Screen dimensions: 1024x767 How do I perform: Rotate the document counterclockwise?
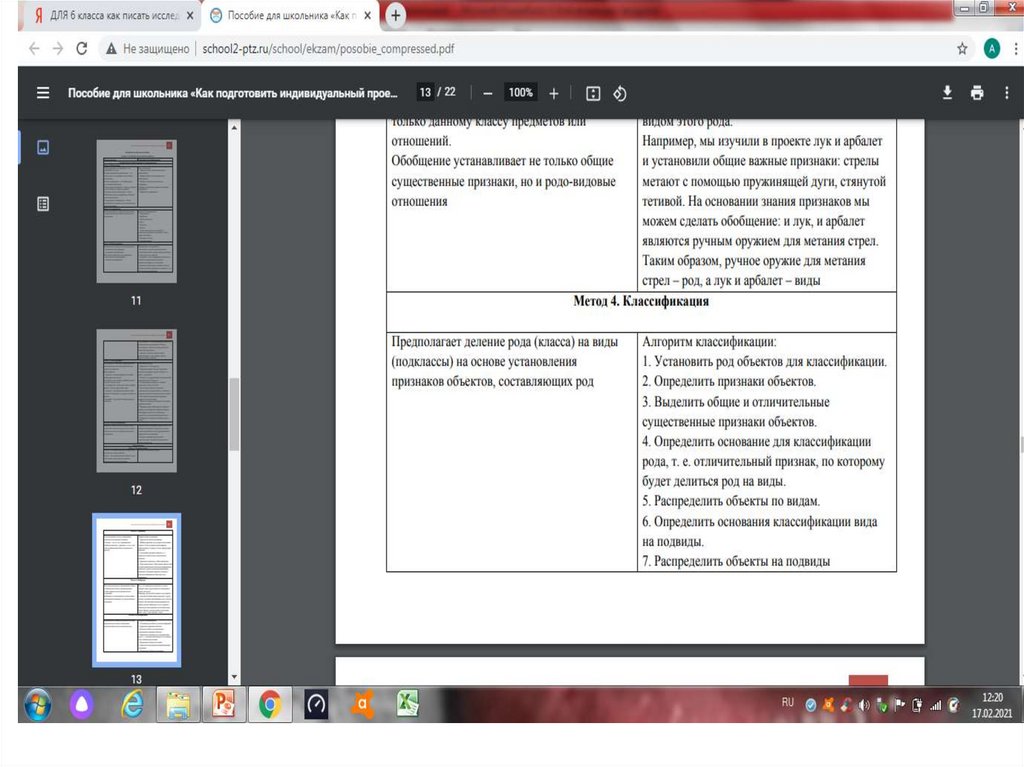620,93
